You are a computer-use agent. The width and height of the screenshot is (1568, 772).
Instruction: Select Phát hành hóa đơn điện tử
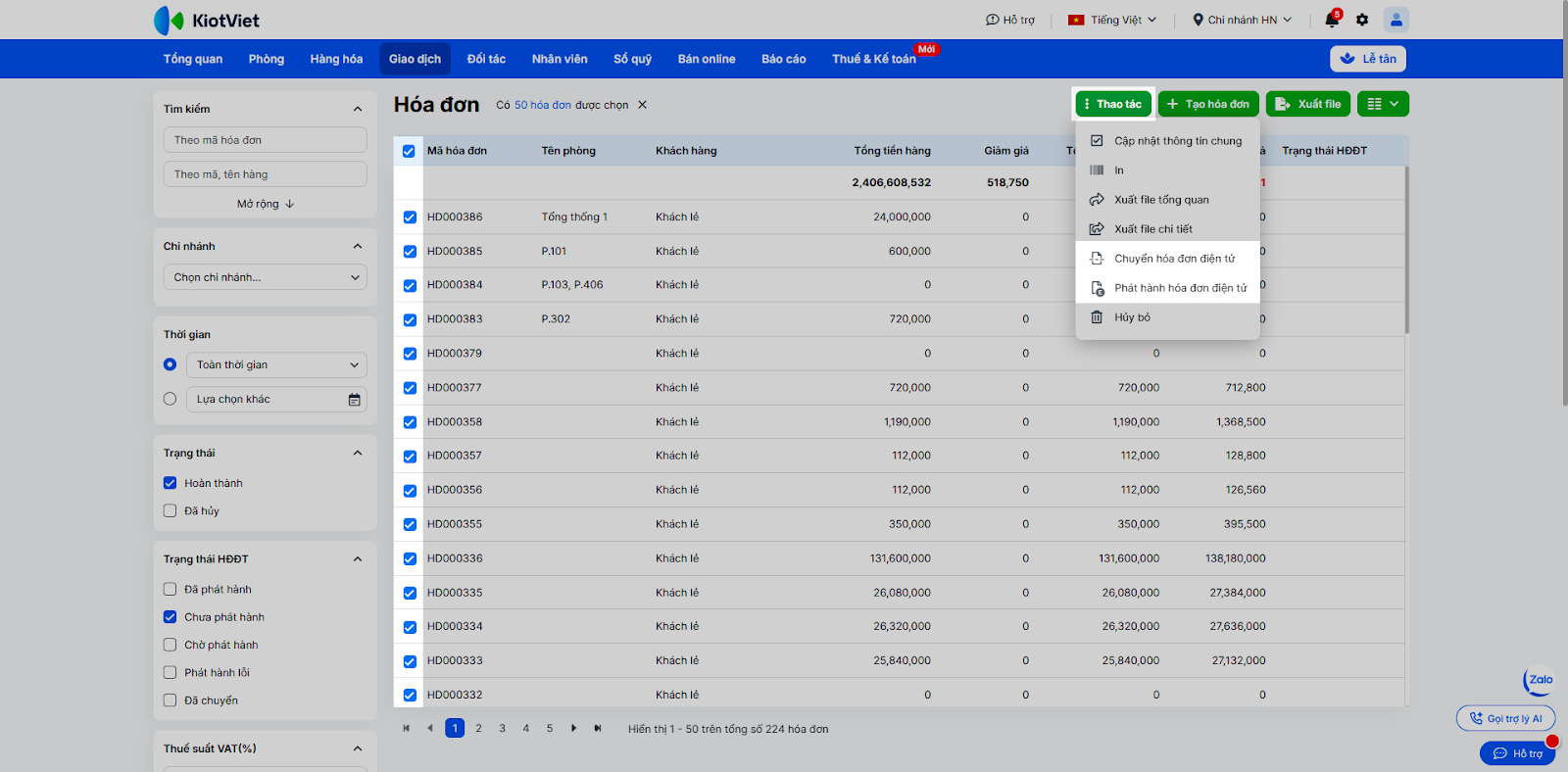click(1180, 288)
